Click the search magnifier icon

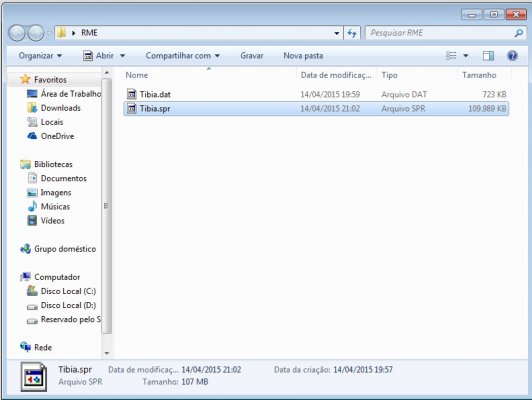(x=518, y=33)
